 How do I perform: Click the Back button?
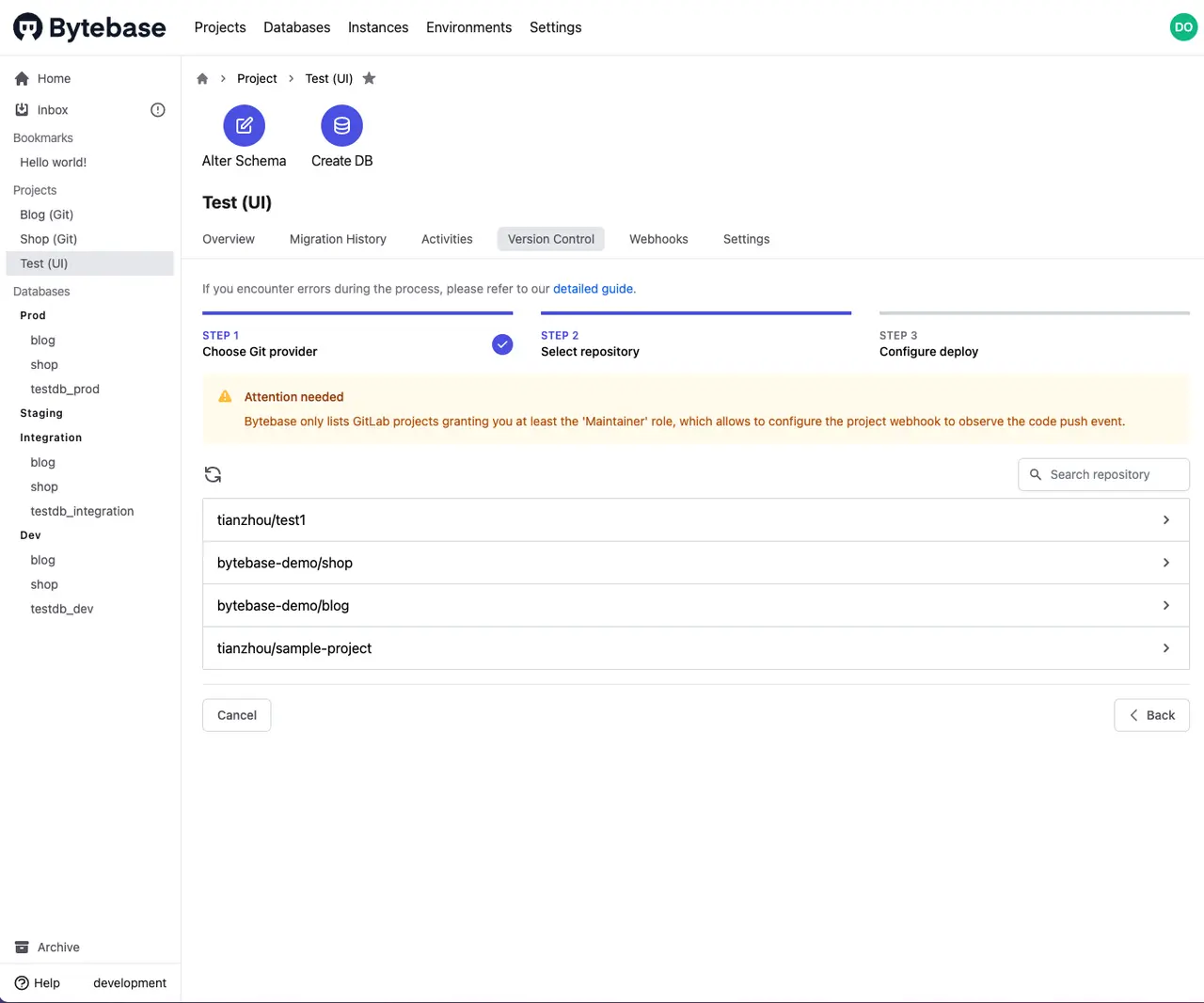pyautogui.click(x=1151, y=715)
